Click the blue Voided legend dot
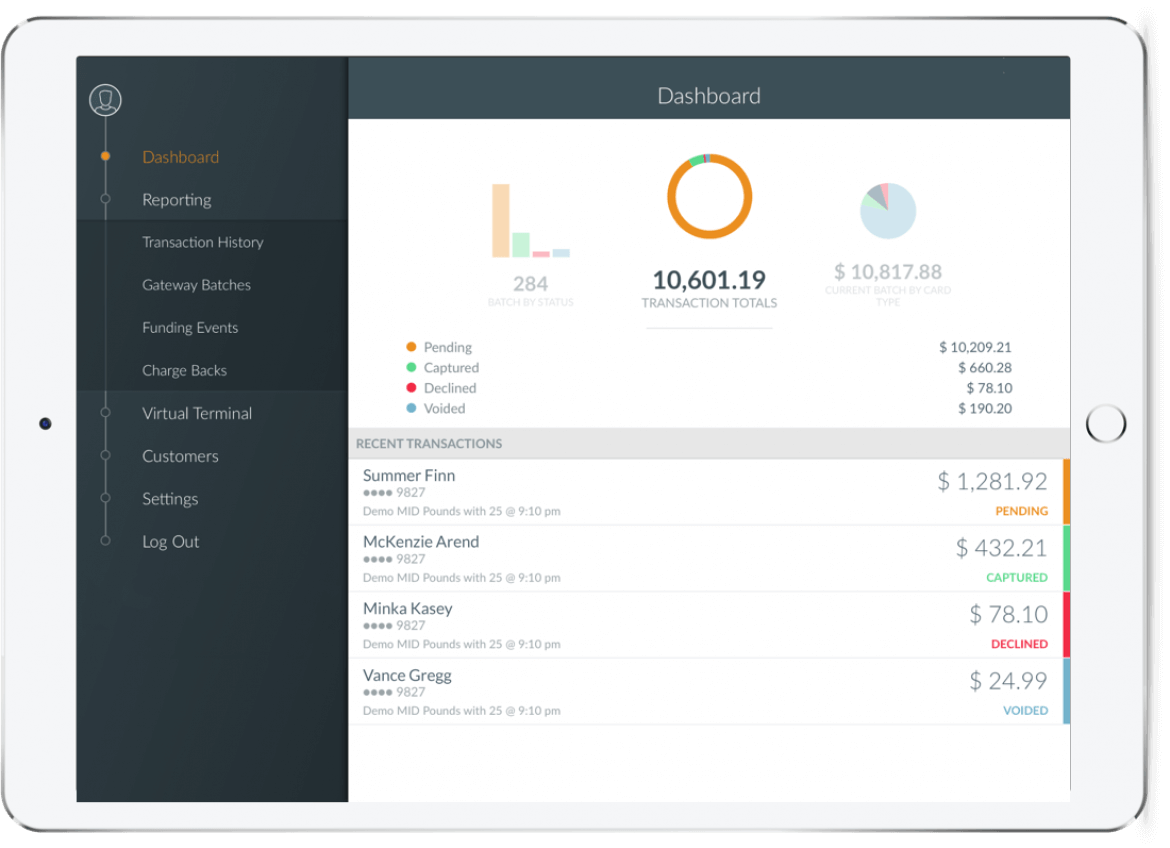 coord(411,408)
